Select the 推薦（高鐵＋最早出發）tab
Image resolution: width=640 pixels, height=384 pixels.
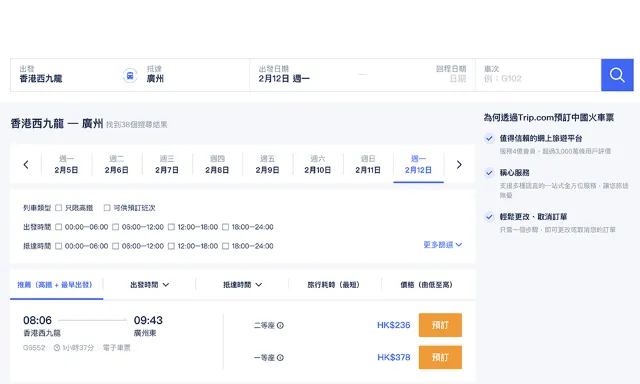pos(56,285)
